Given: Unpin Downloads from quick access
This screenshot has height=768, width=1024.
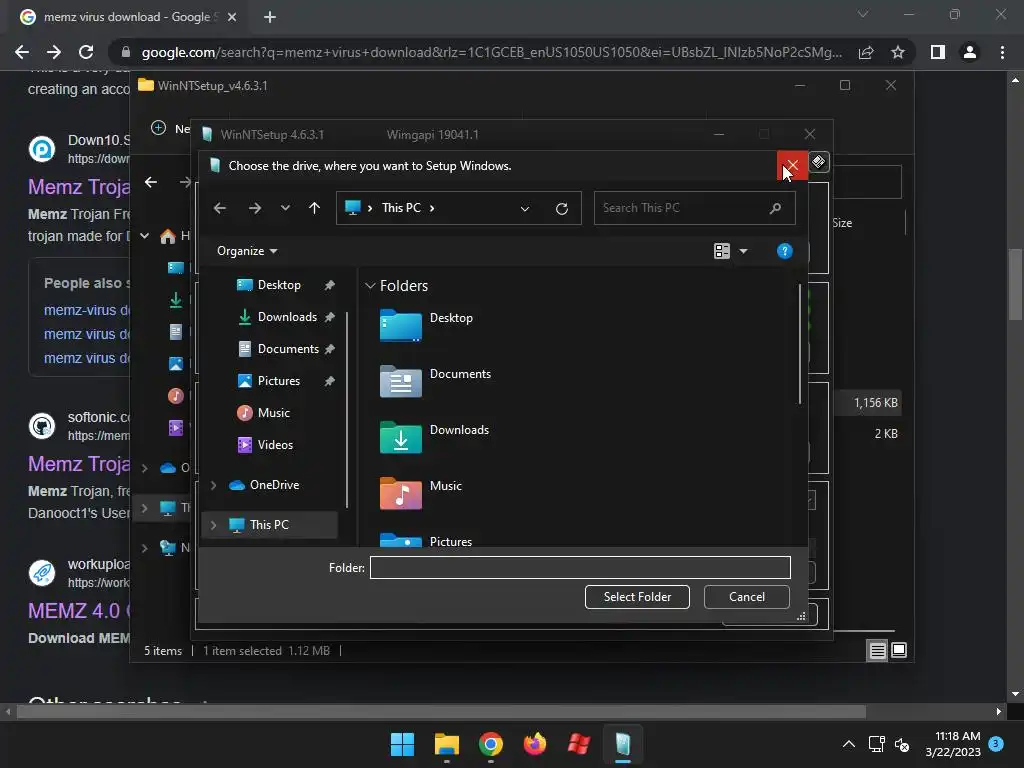Looking at the screenshot, I should (330, 317).
